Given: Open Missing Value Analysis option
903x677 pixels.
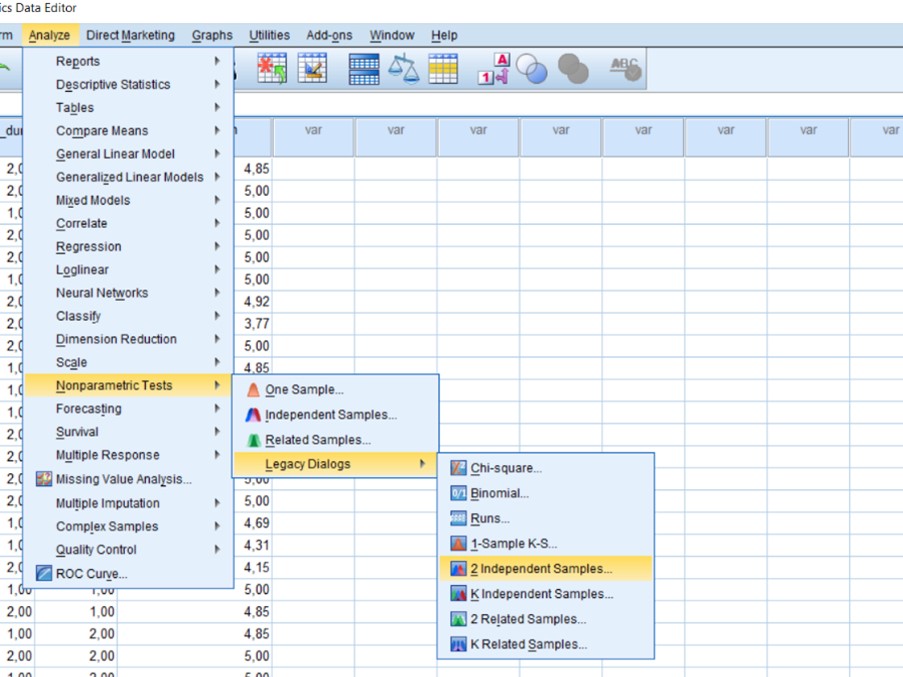Looking at the screenshot, I should click(x=123, y=479).
